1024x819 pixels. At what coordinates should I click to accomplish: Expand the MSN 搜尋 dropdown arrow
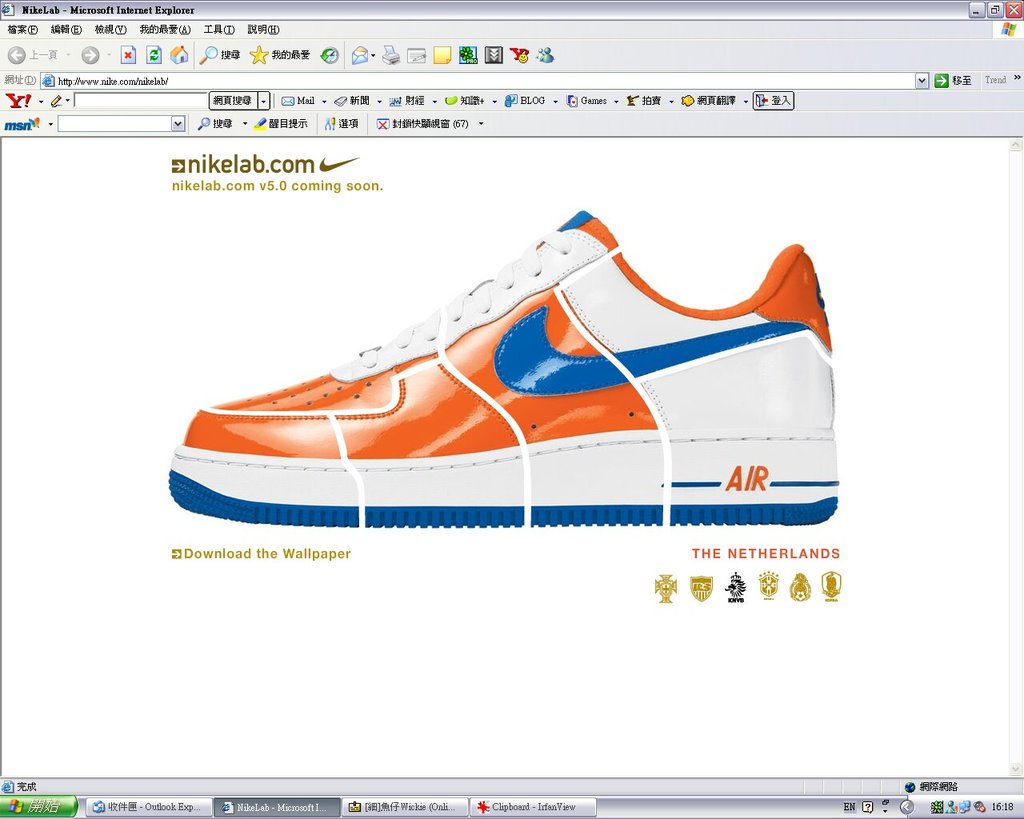245,123
